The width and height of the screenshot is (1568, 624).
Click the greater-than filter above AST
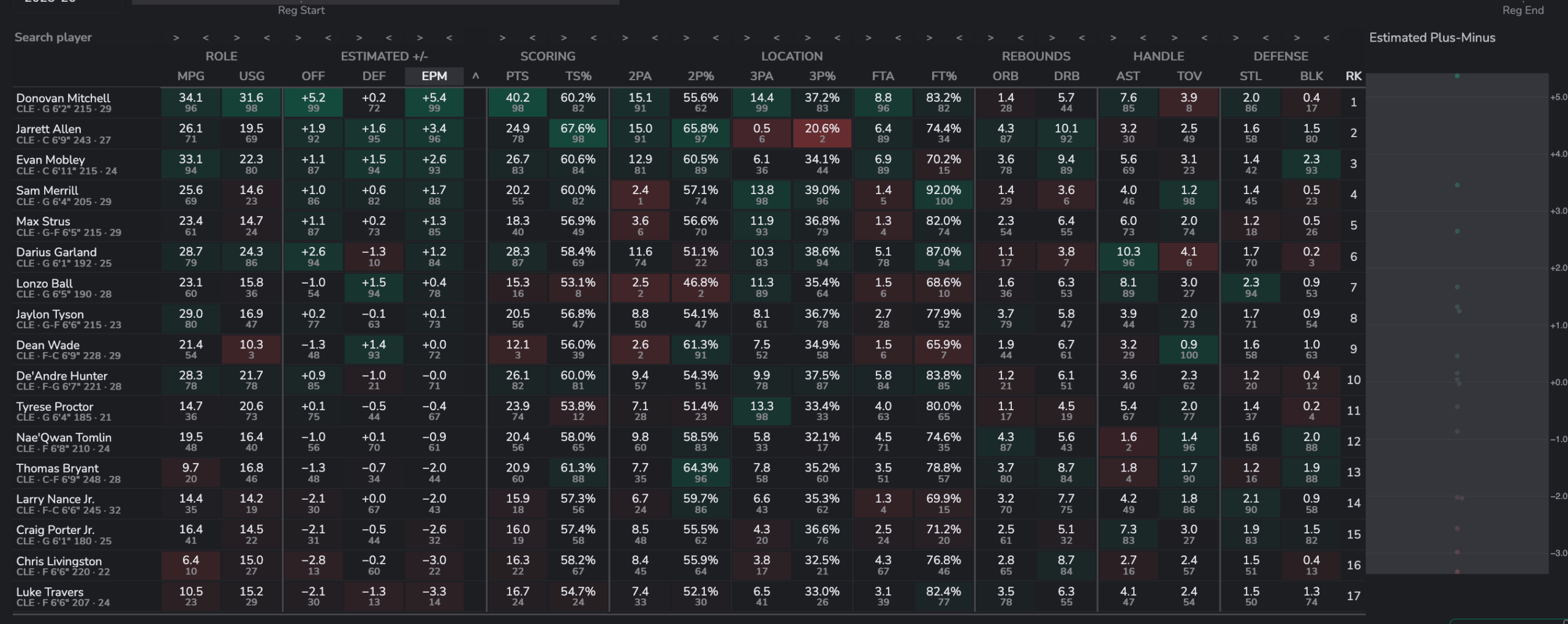pyautogui.click(x=1113, y=38)
